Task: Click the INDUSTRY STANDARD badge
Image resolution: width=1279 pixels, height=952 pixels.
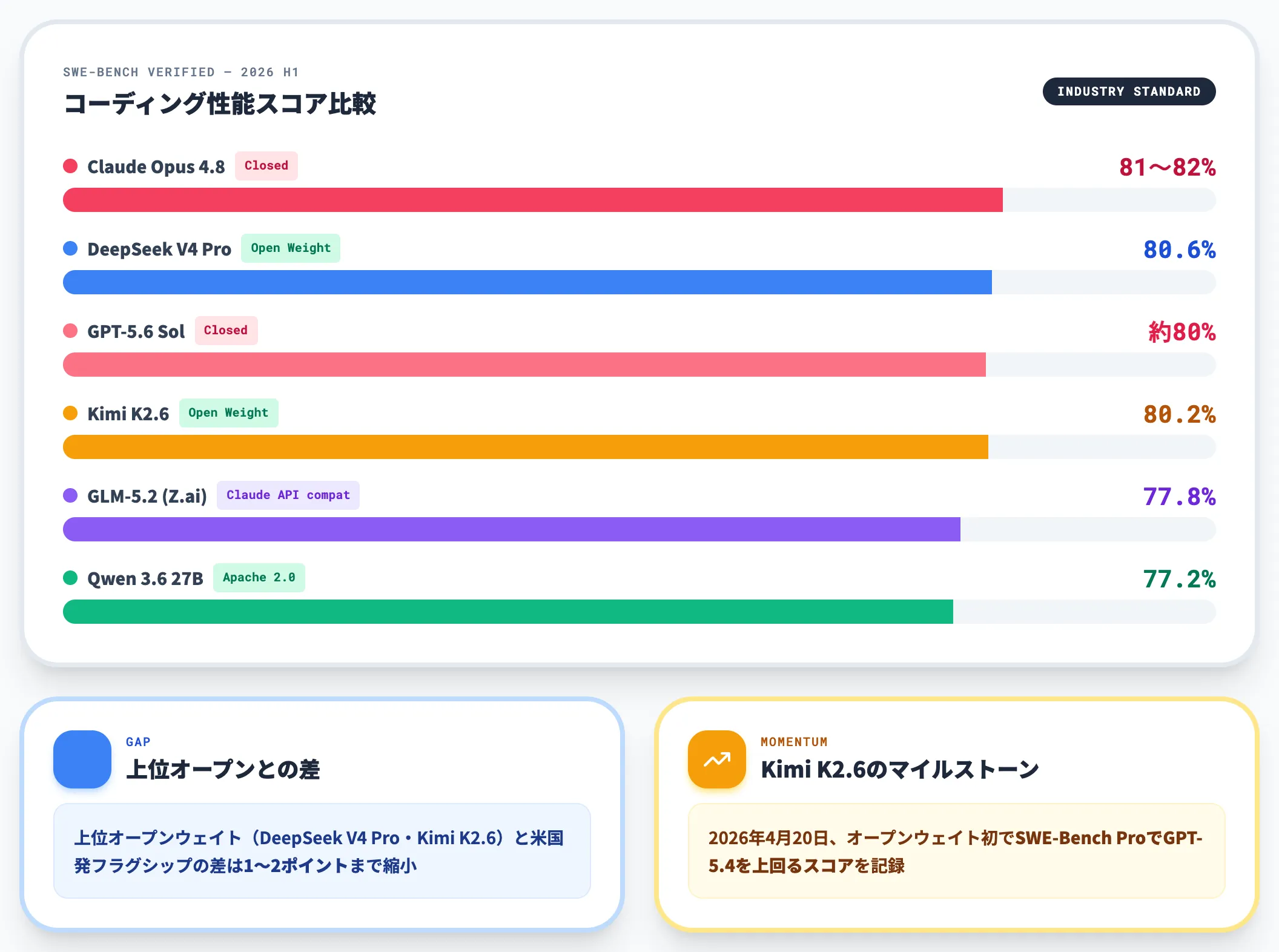Action: click(x=1129, y=91)
